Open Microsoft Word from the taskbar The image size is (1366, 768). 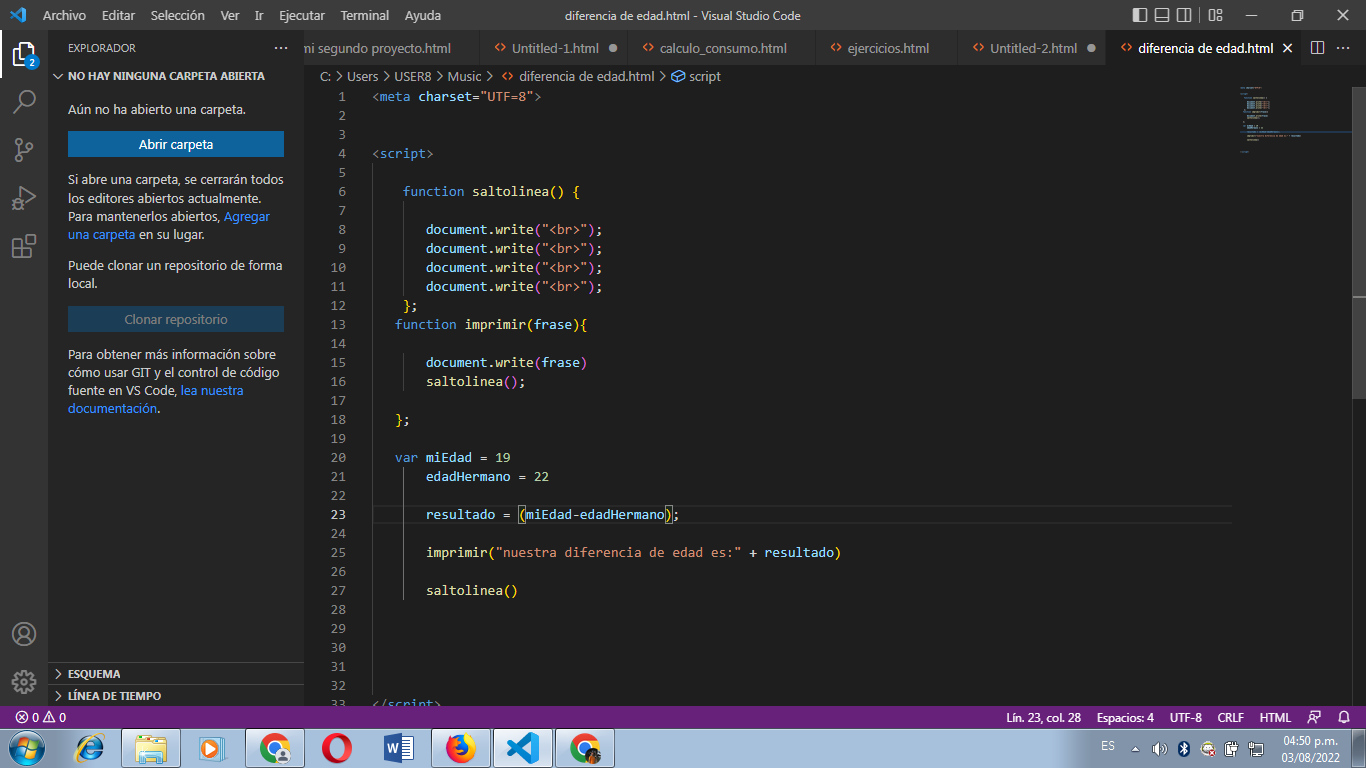coord(398,748)
